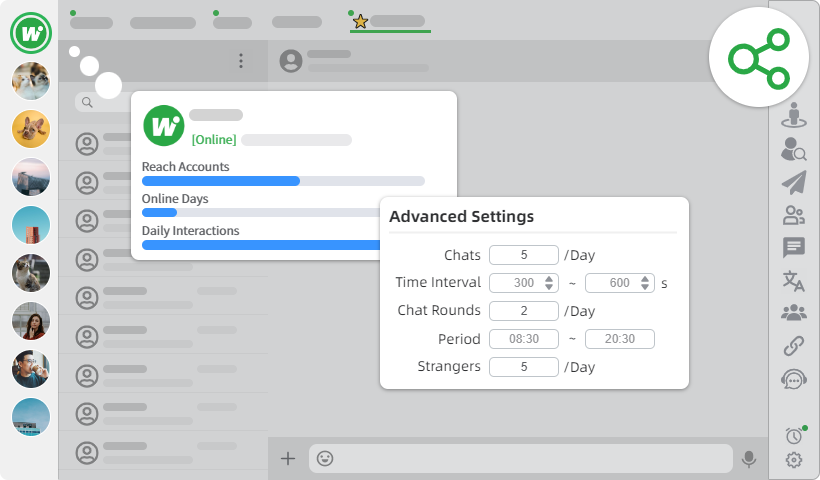The height and width of the screenshot is (480, 820).
Task: Click the Chats per day input field
Action: (524, 255)
